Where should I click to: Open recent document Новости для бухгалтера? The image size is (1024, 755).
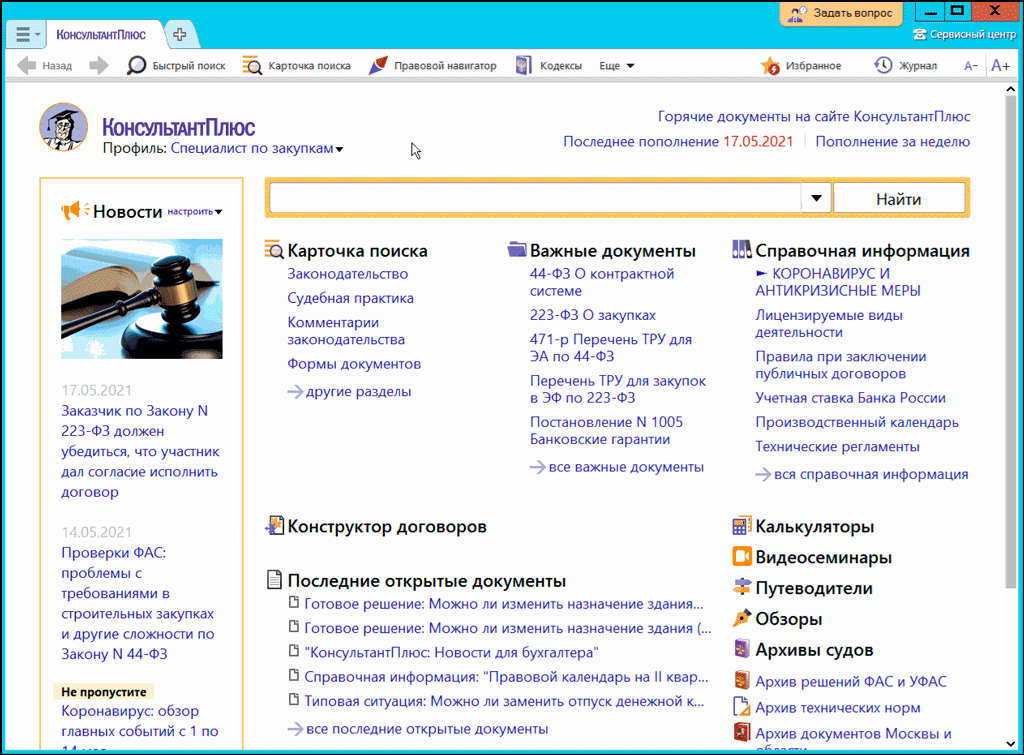pos(451,652)
